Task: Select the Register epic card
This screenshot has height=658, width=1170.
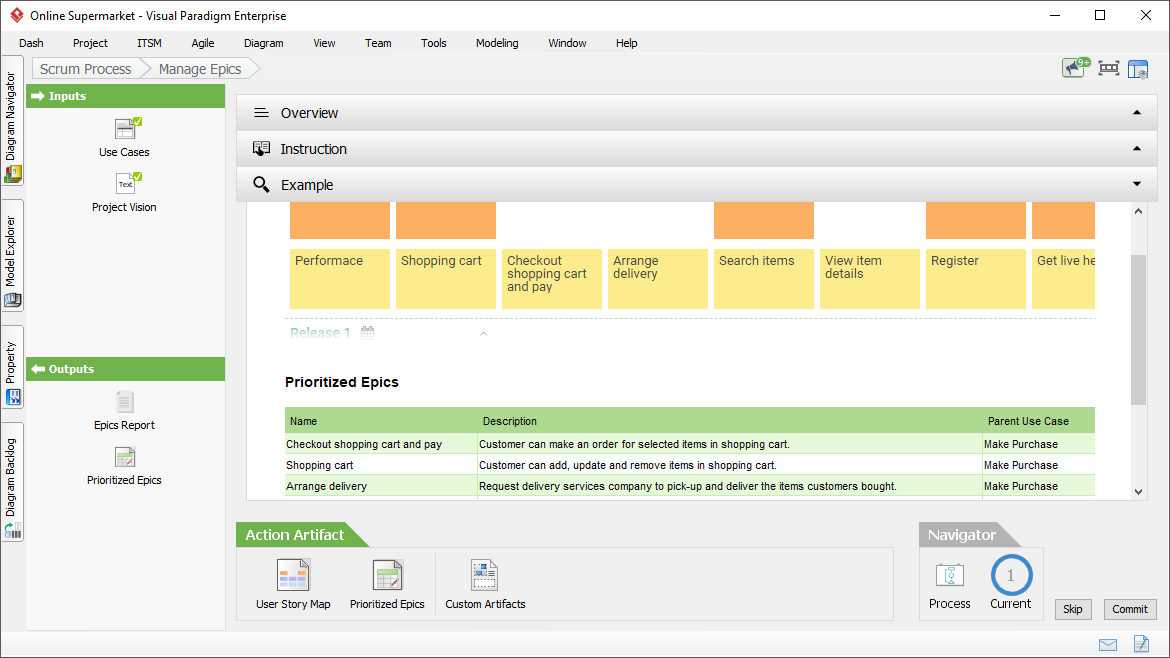Action: point(975,278)
